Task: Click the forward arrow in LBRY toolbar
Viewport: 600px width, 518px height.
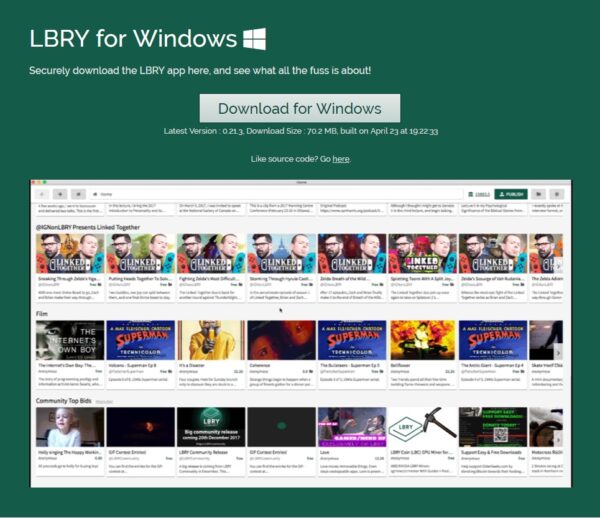Action: 60,194
